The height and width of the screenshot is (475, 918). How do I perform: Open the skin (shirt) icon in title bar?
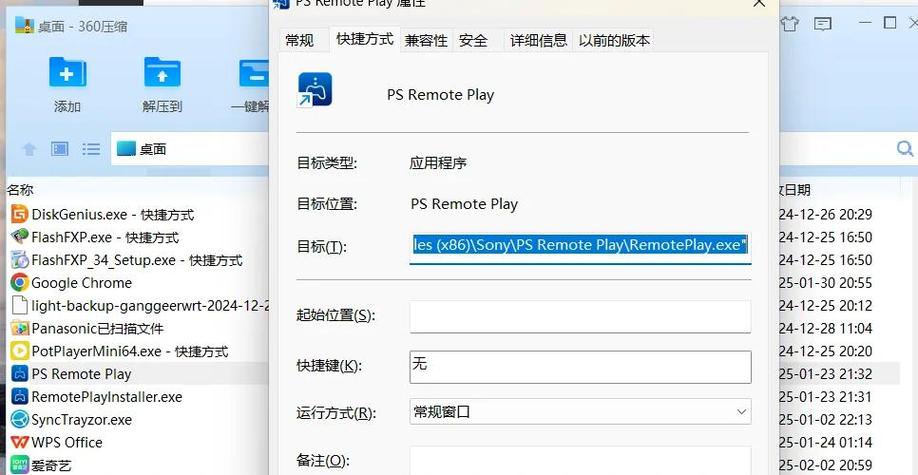[x=790, y=23]
